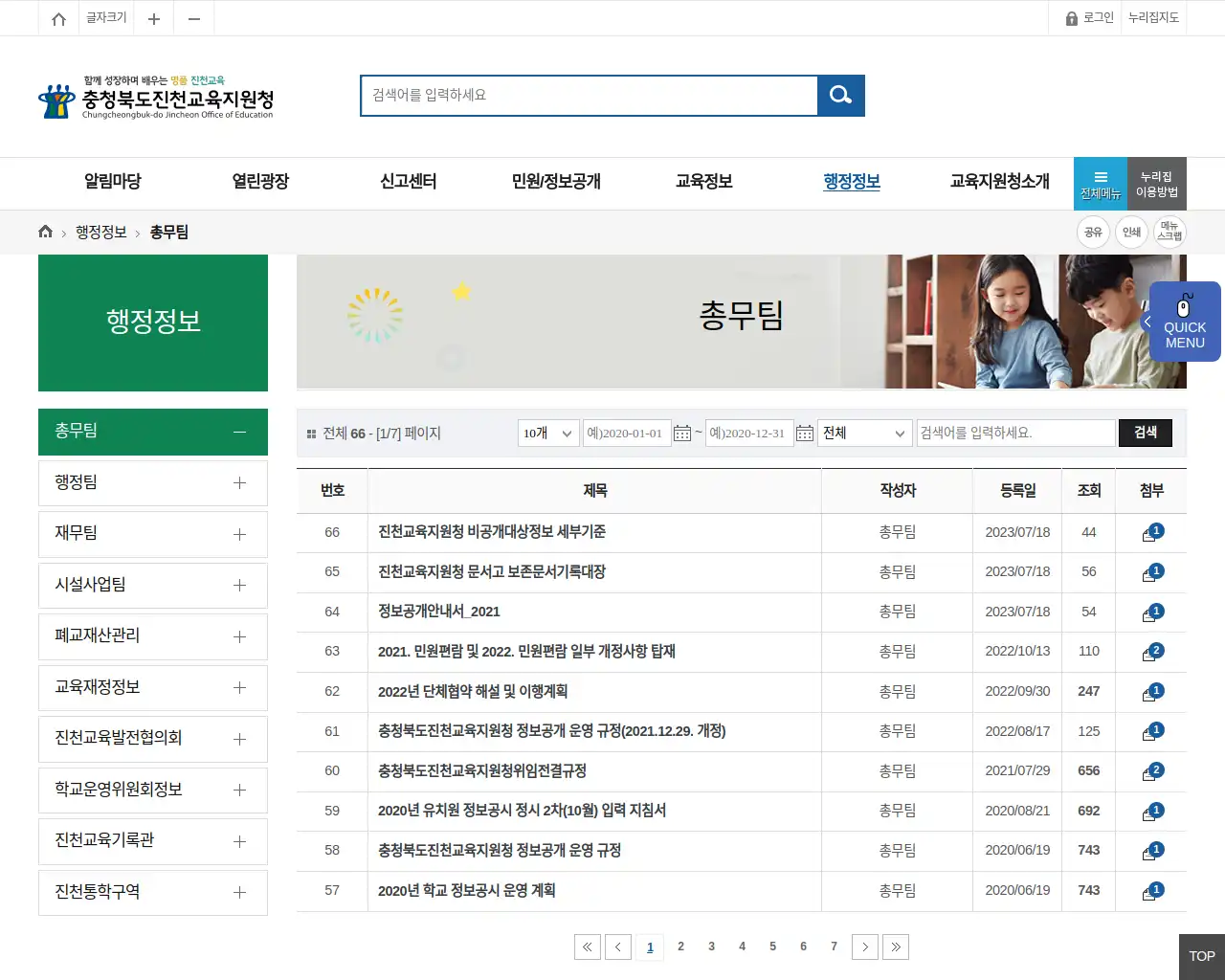Open attachment icon for row 57
This screenshot has height=980, width=1225.
1152,891
